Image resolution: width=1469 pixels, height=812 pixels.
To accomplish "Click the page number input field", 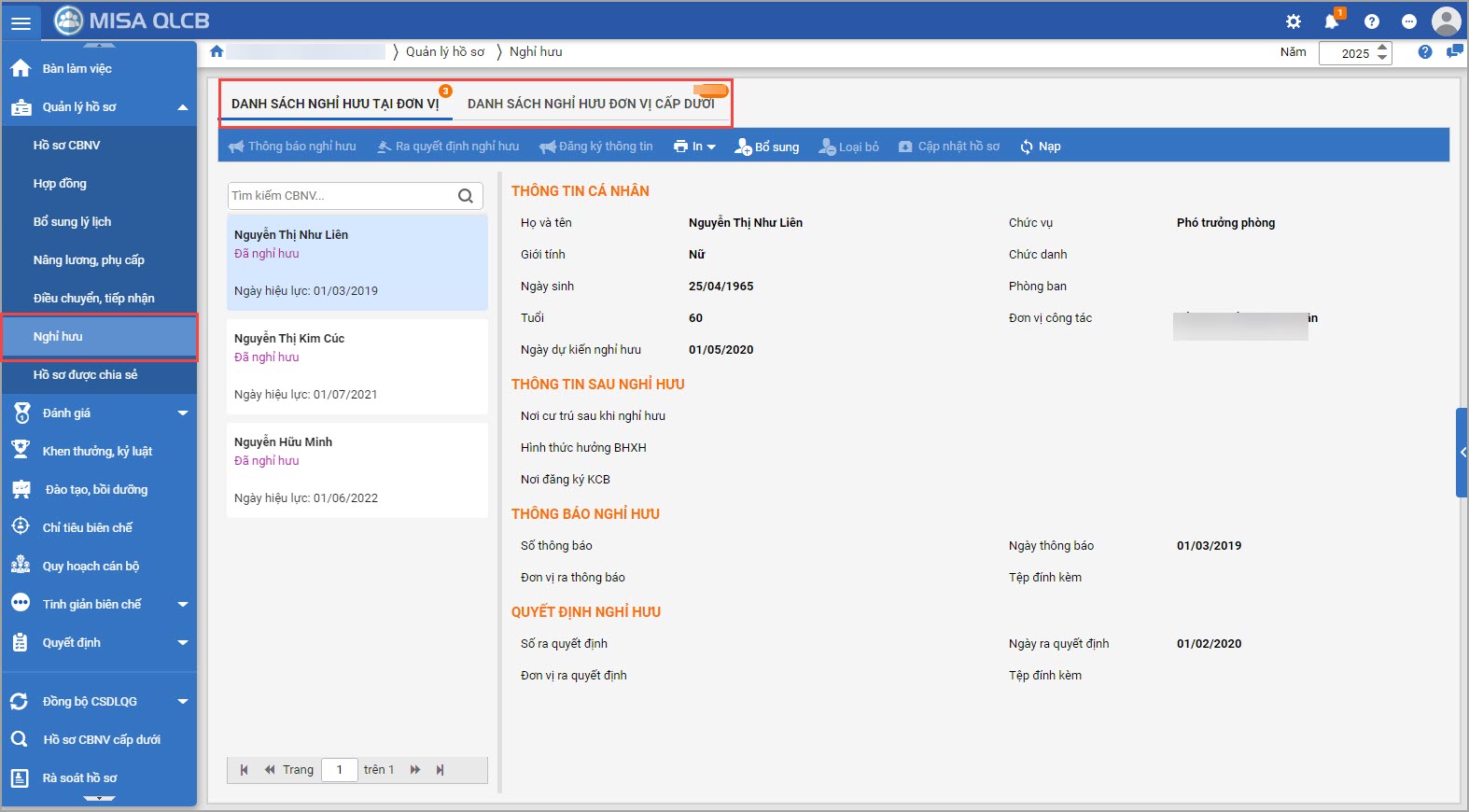I will point(340,770).
